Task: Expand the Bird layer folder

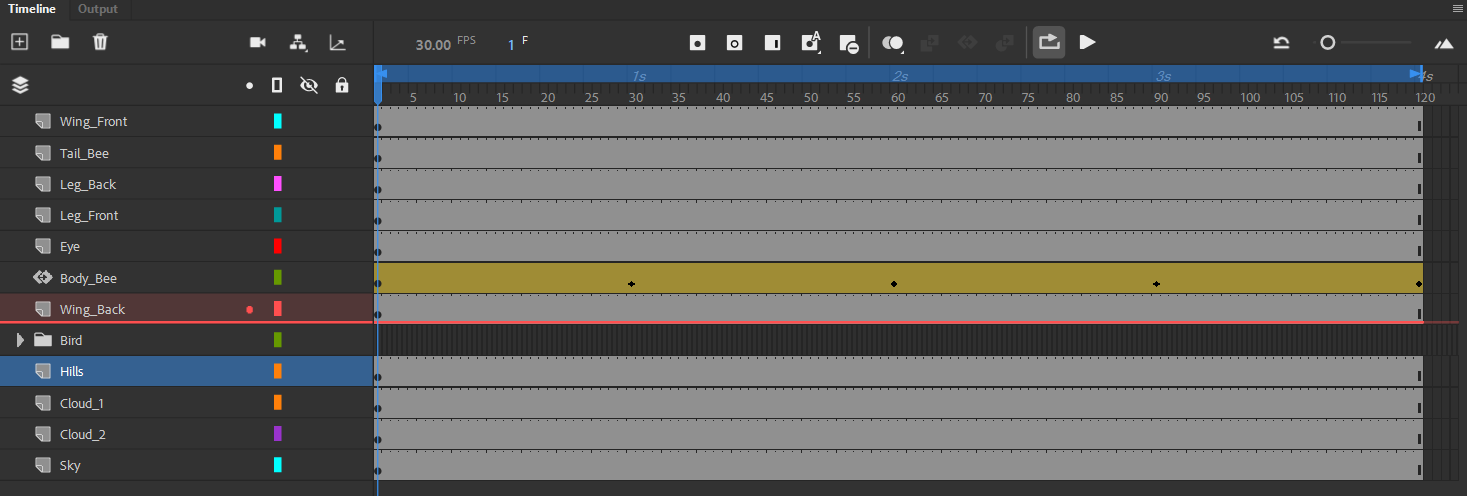Action: pos(20,340)
